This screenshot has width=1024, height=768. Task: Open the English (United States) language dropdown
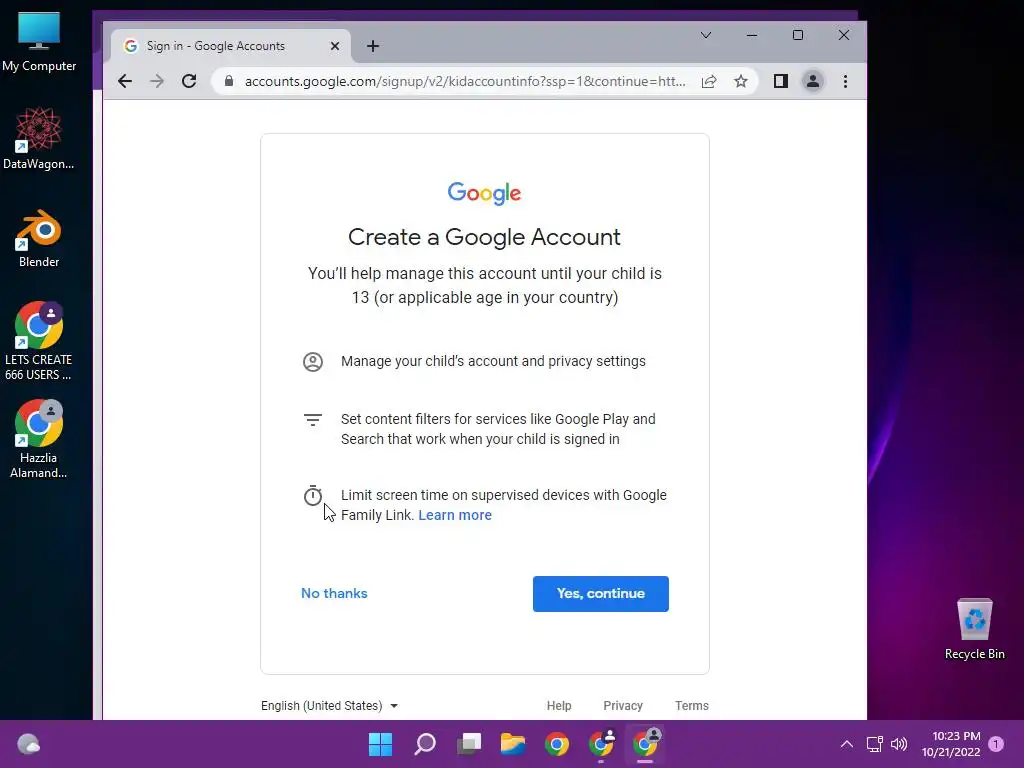pyautogui.click(x=330, y=705)
